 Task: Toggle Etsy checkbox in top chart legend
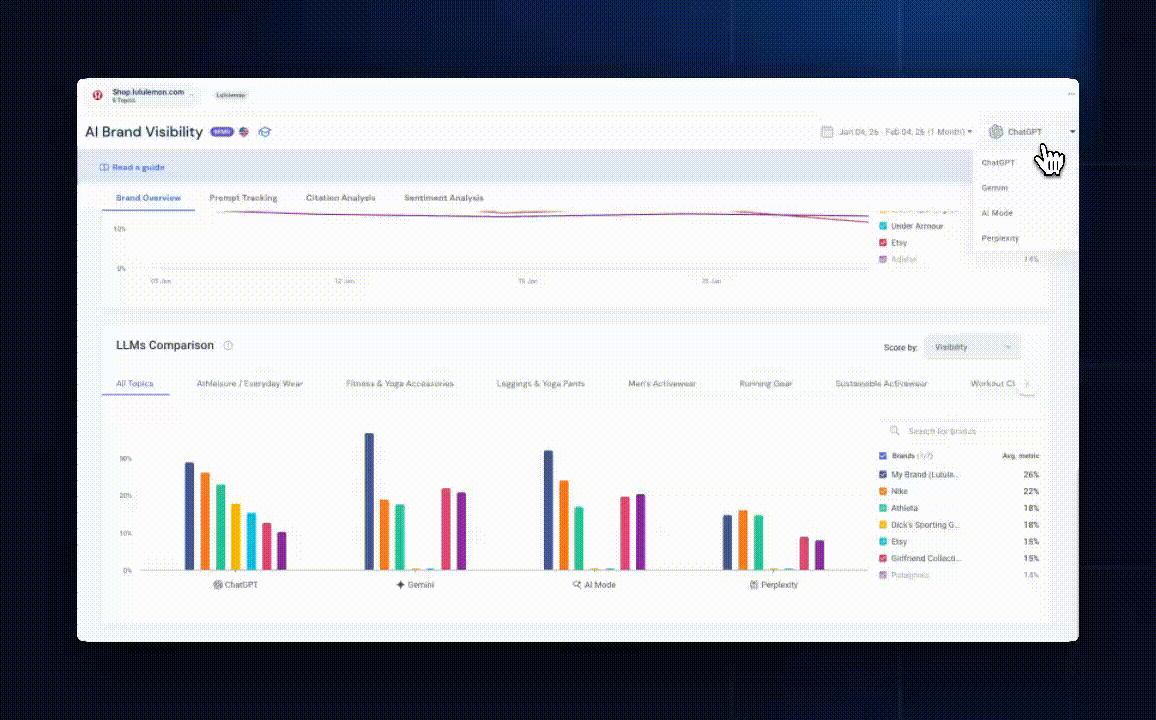[x=883, y=242]
